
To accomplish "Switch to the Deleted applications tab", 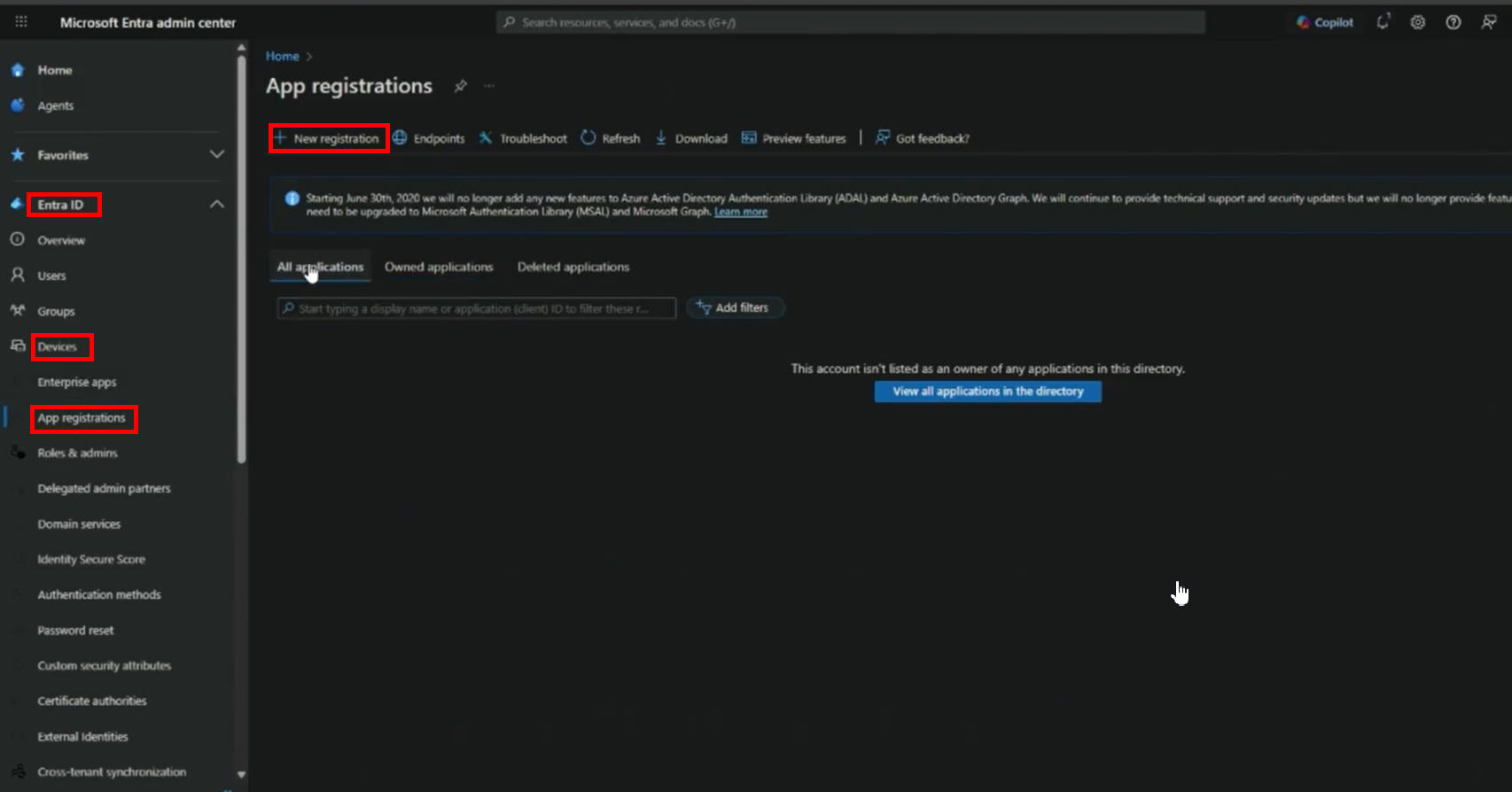I will point(573,267).
